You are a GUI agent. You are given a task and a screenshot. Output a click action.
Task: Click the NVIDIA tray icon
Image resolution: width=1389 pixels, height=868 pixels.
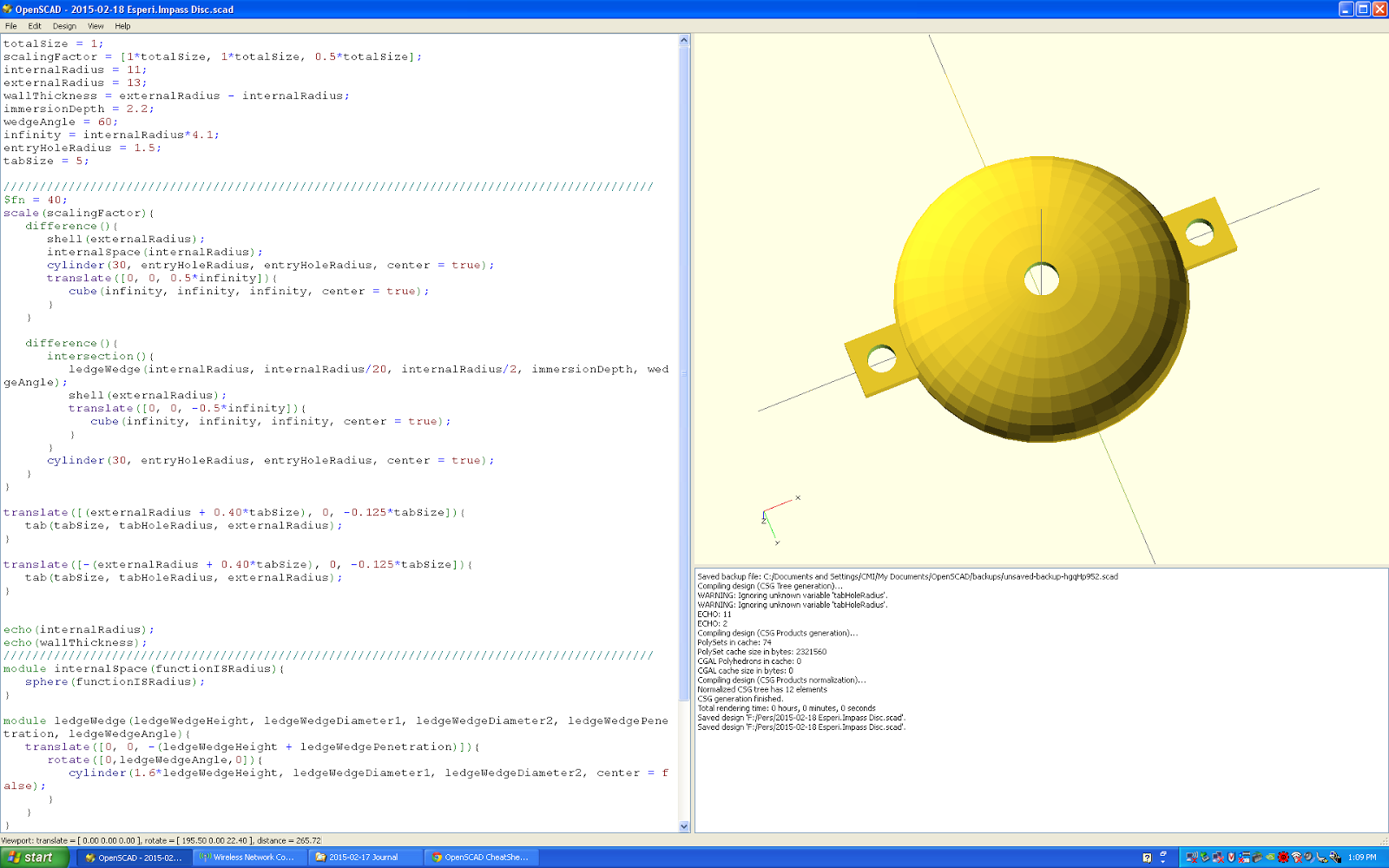[1270, 858]
